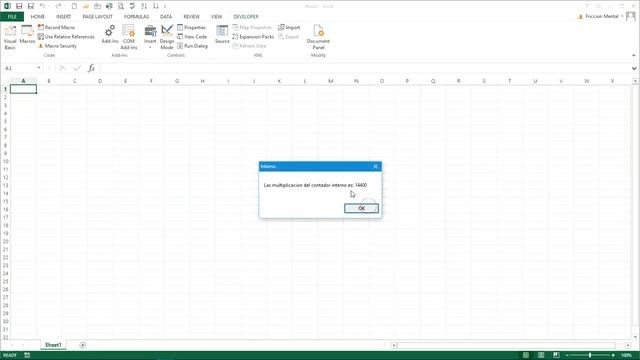Click Sort Descending icon
Screen dimensions: 640x360
(x=156, y=6)
